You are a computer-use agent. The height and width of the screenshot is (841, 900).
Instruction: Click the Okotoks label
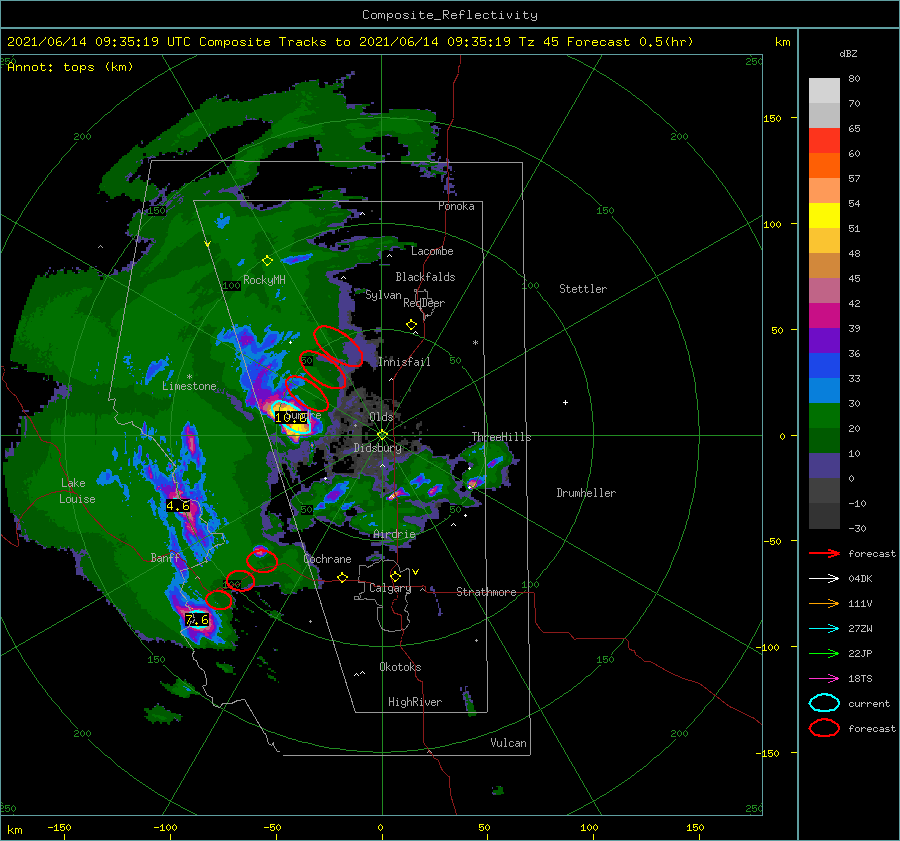click(400, 667)
